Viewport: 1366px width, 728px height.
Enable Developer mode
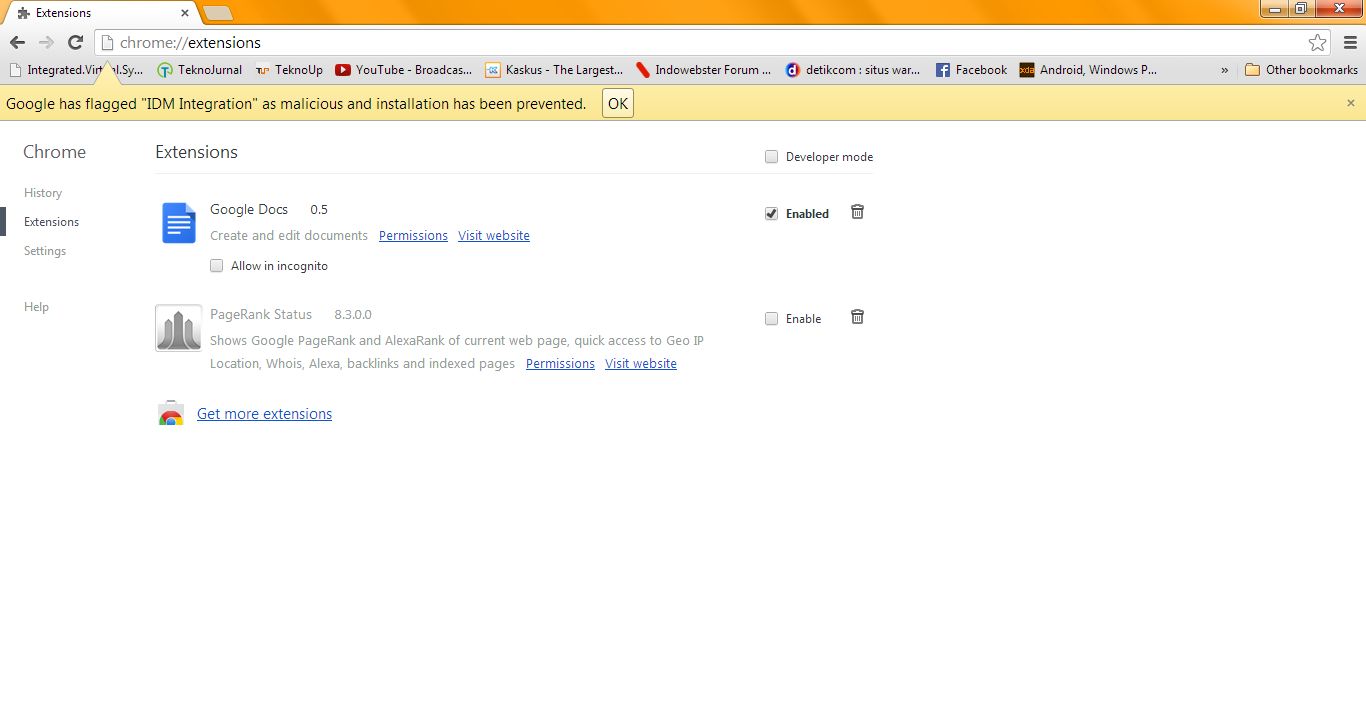coord(771,156)
